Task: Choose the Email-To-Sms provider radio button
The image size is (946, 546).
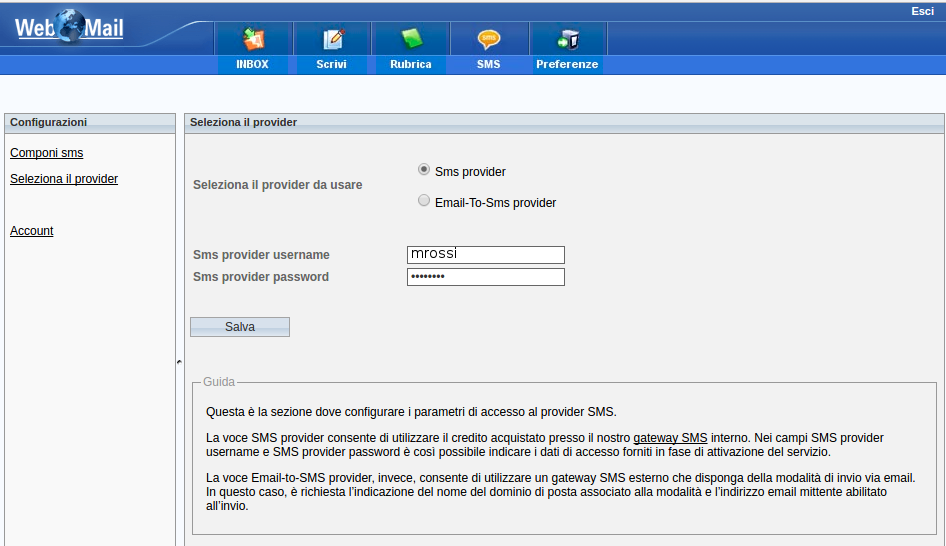Action: pyautogui.click(x=424, y=200)
